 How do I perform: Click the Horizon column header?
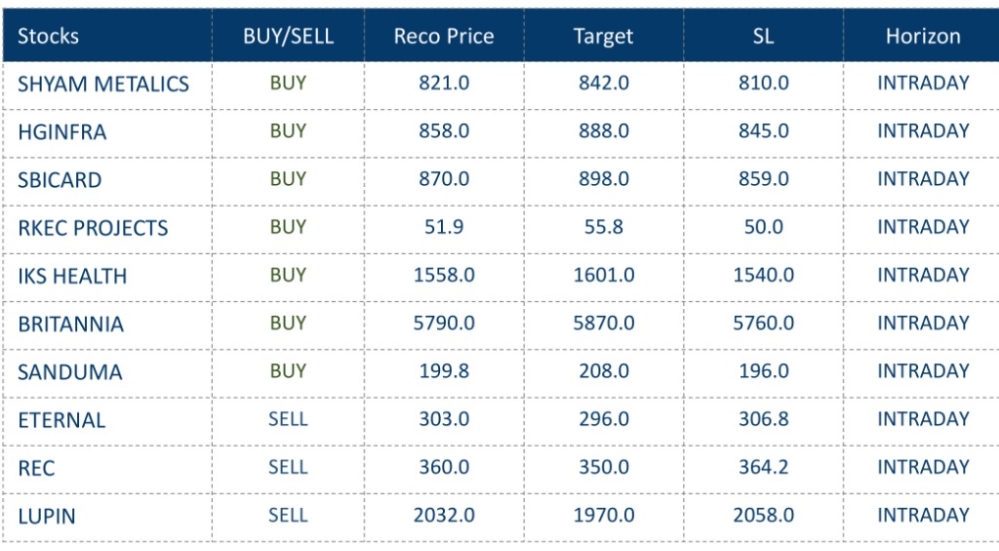click(922, 37)
